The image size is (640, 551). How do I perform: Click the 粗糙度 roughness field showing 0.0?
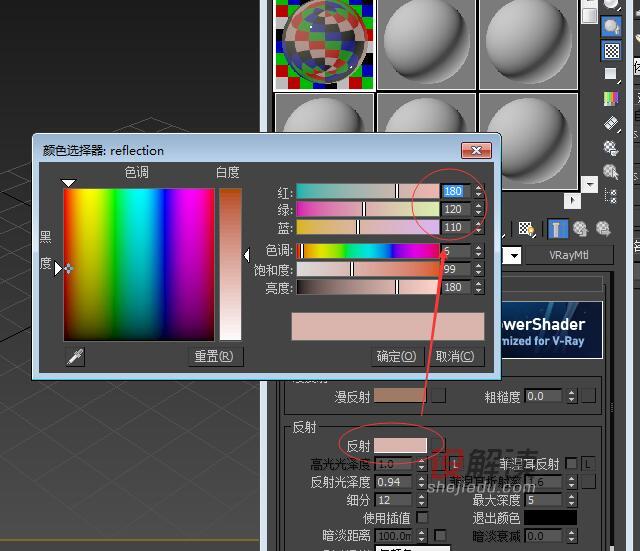tap(544, 396)
